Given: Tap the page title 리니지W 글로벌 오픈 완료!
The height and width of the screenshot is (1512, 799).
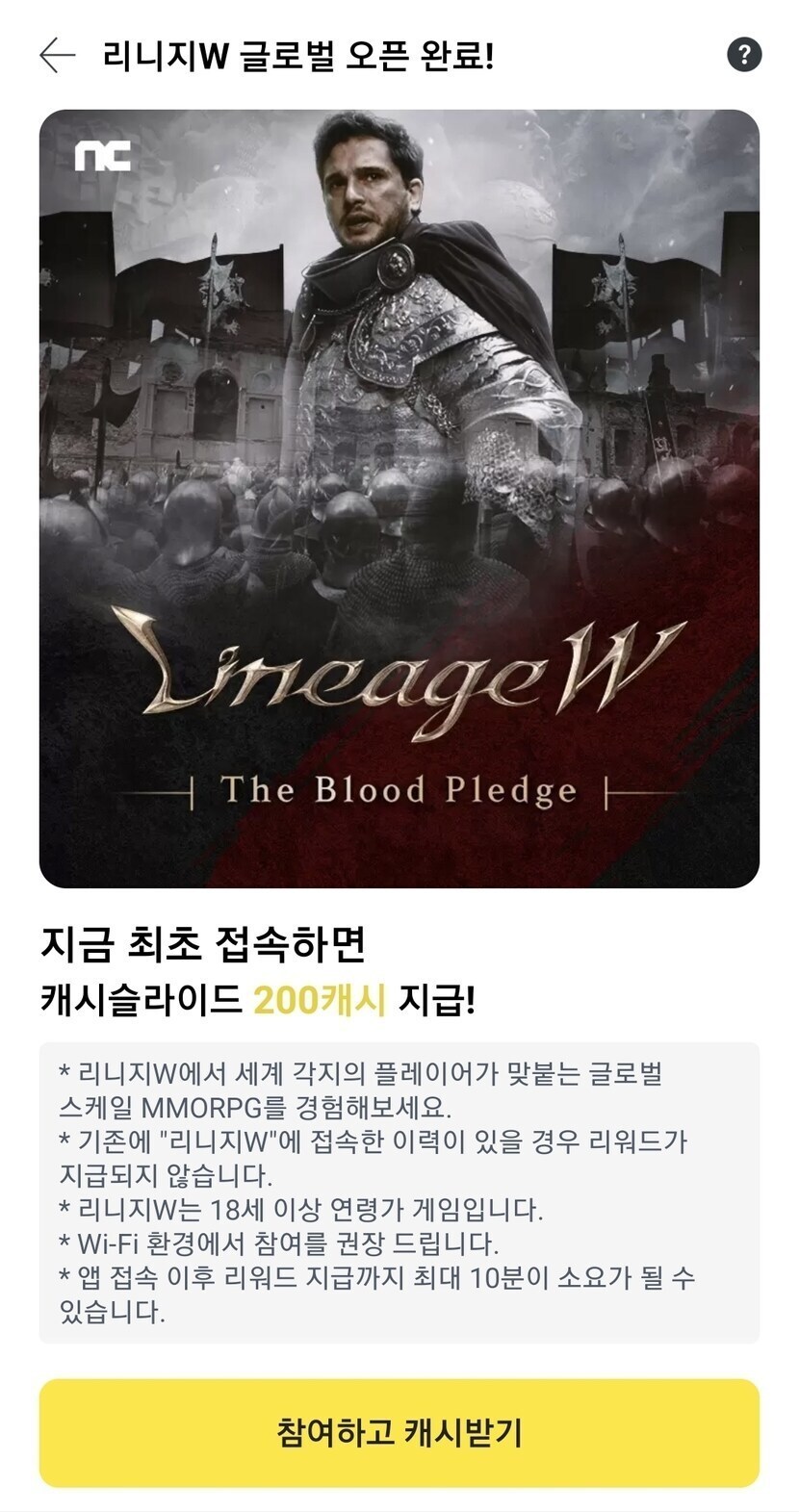Looking at the screenshot, I should point(298,56).
